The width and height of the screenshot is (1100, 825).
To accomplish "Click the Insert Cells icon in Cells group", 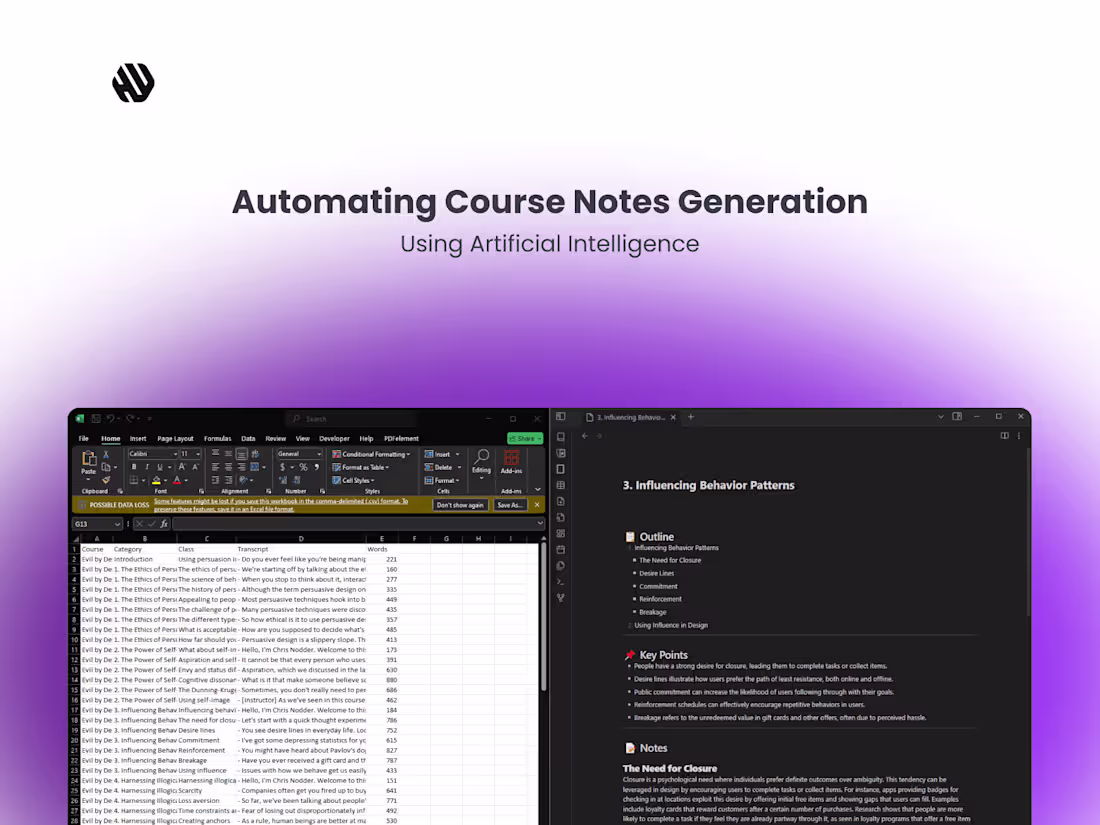I will pos(428,455).
